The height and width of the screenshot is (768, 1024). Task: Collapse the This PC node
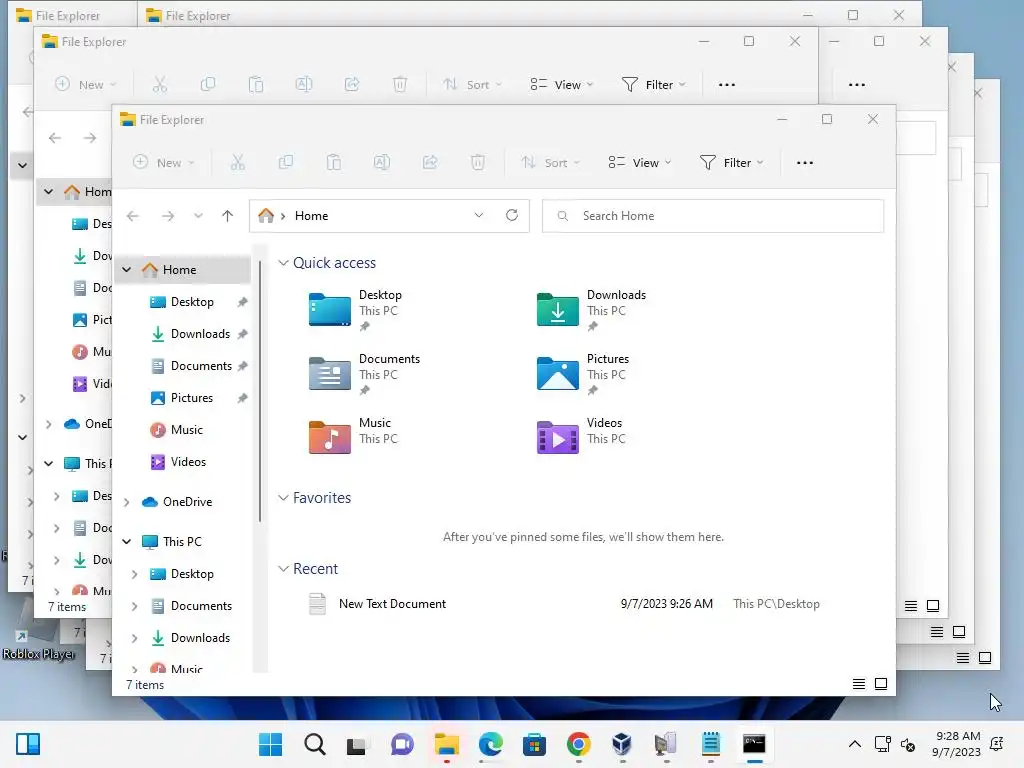point(127,542)
